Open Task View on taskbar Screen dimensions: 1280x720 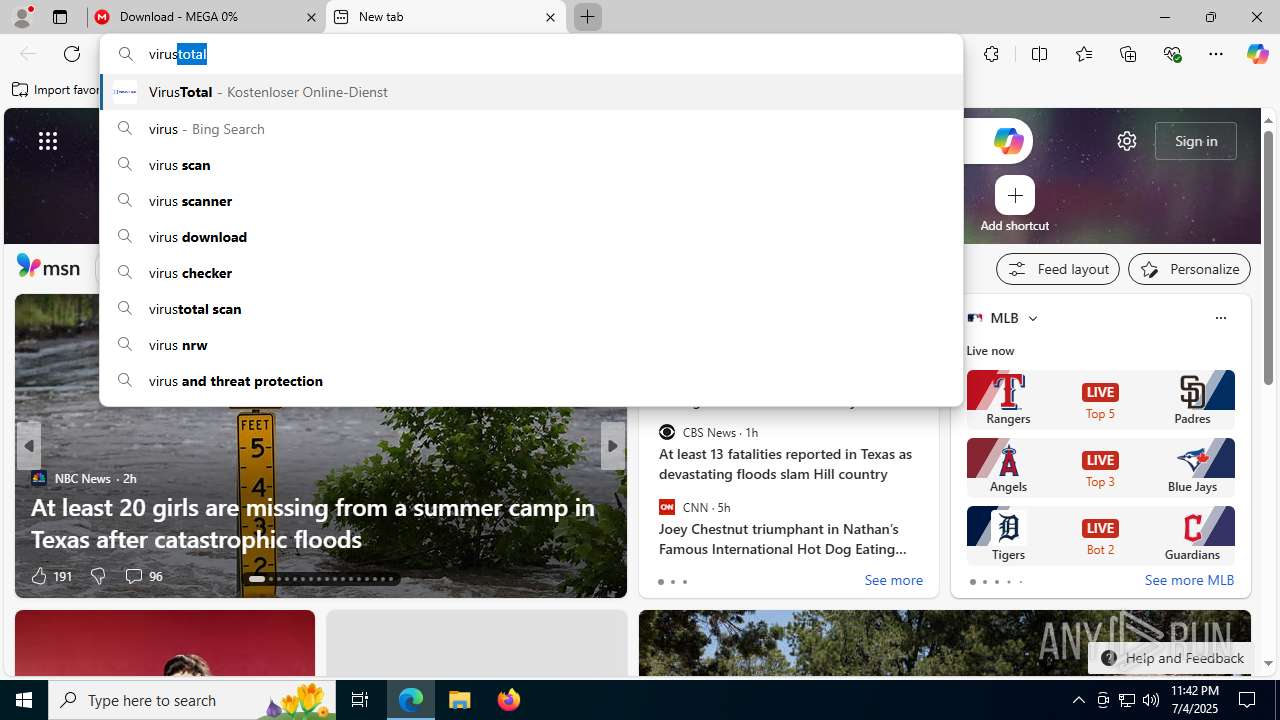tap(360, 700)
